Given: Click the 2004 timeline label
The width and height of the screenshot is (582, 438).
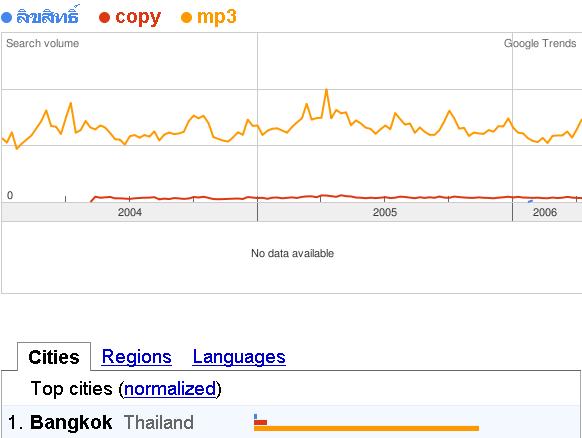Looking at the screenshot, I should [130, 212].
